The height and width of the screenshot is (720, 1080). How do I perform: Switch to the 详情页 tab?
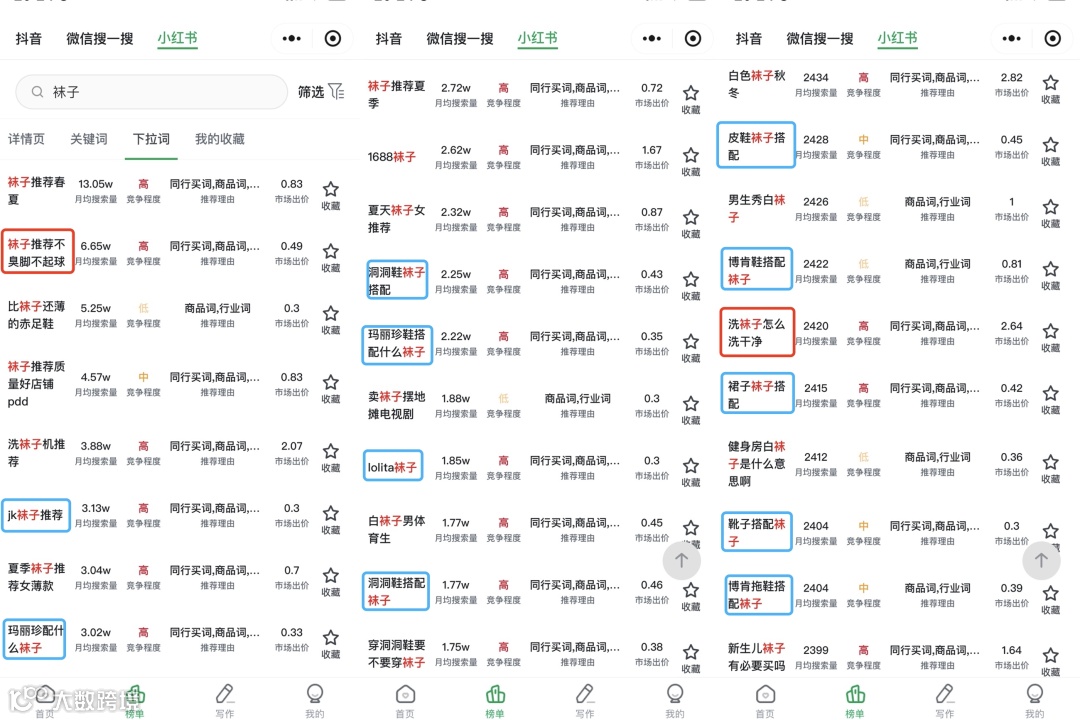click(x=26, y=139)
